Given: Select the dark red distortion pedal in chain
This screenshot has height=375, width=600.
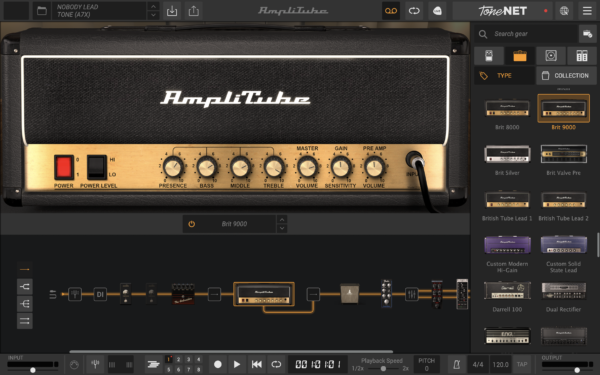Looking at the screenshot, I should [183, 294].
